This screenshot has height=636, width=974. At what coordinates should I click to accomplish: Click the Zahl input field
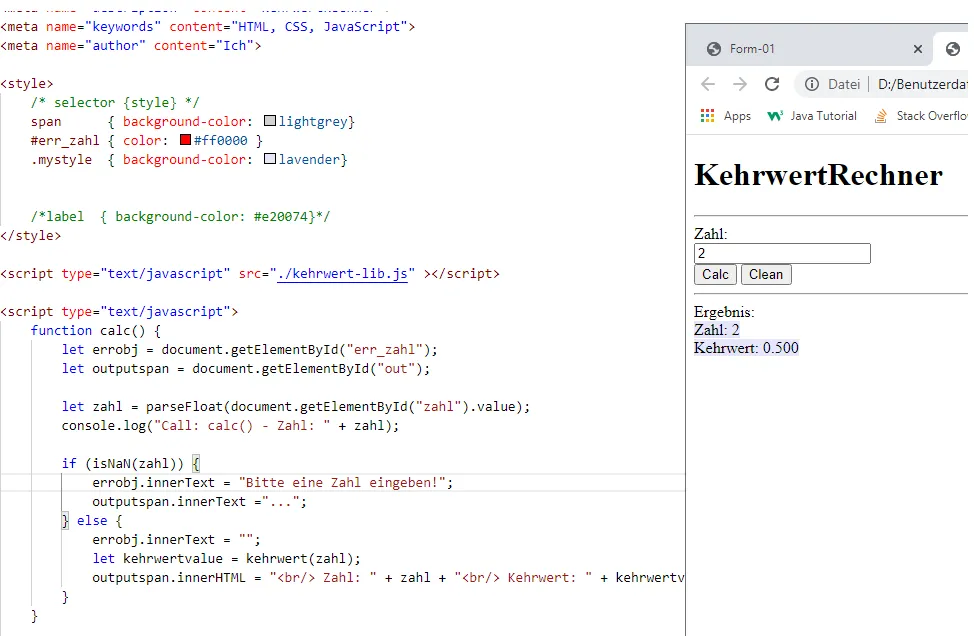point(782,253)
